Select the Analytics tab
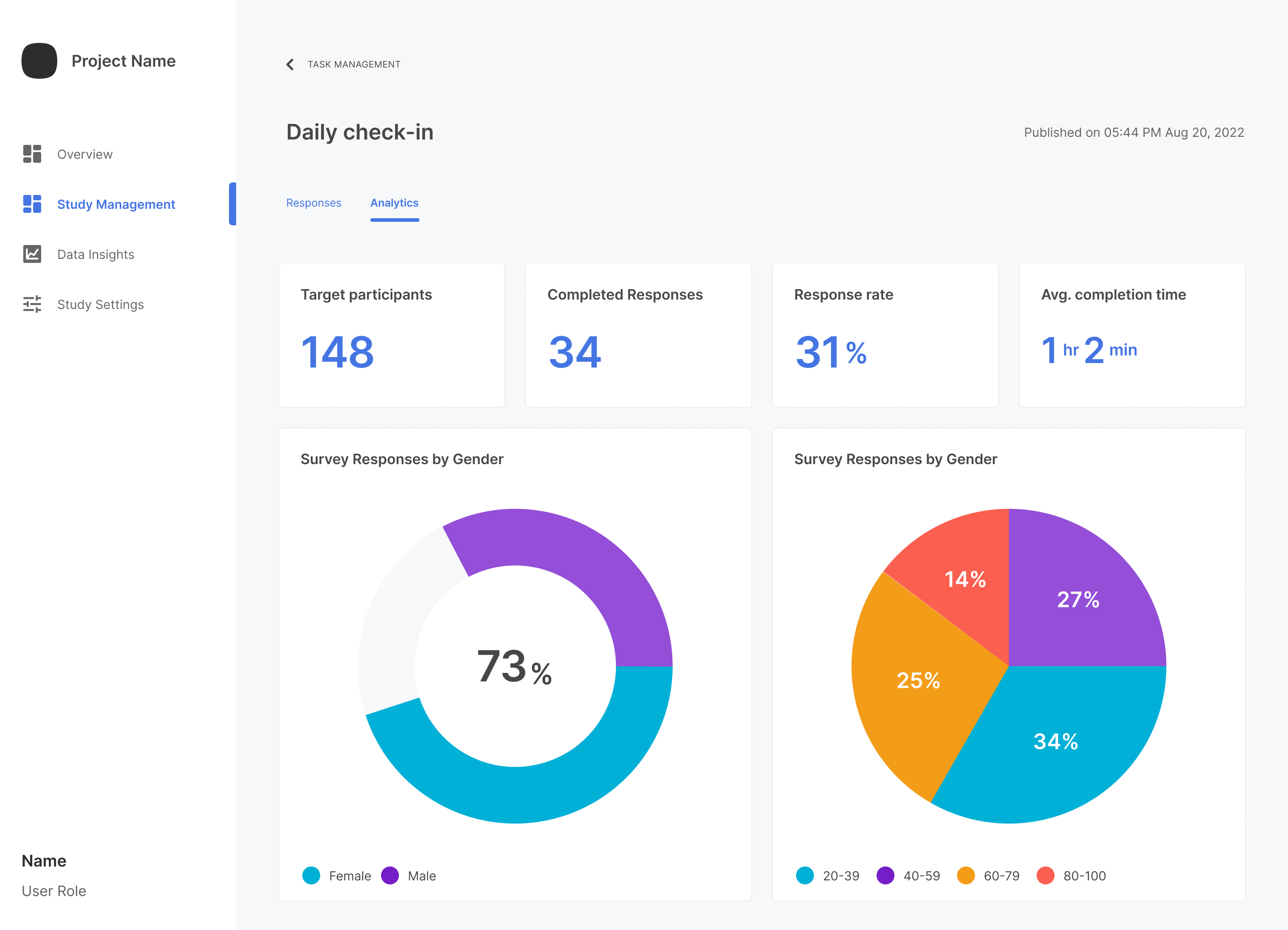The image size is (1288, 930). pyautogui.click(x=394, y=203)
